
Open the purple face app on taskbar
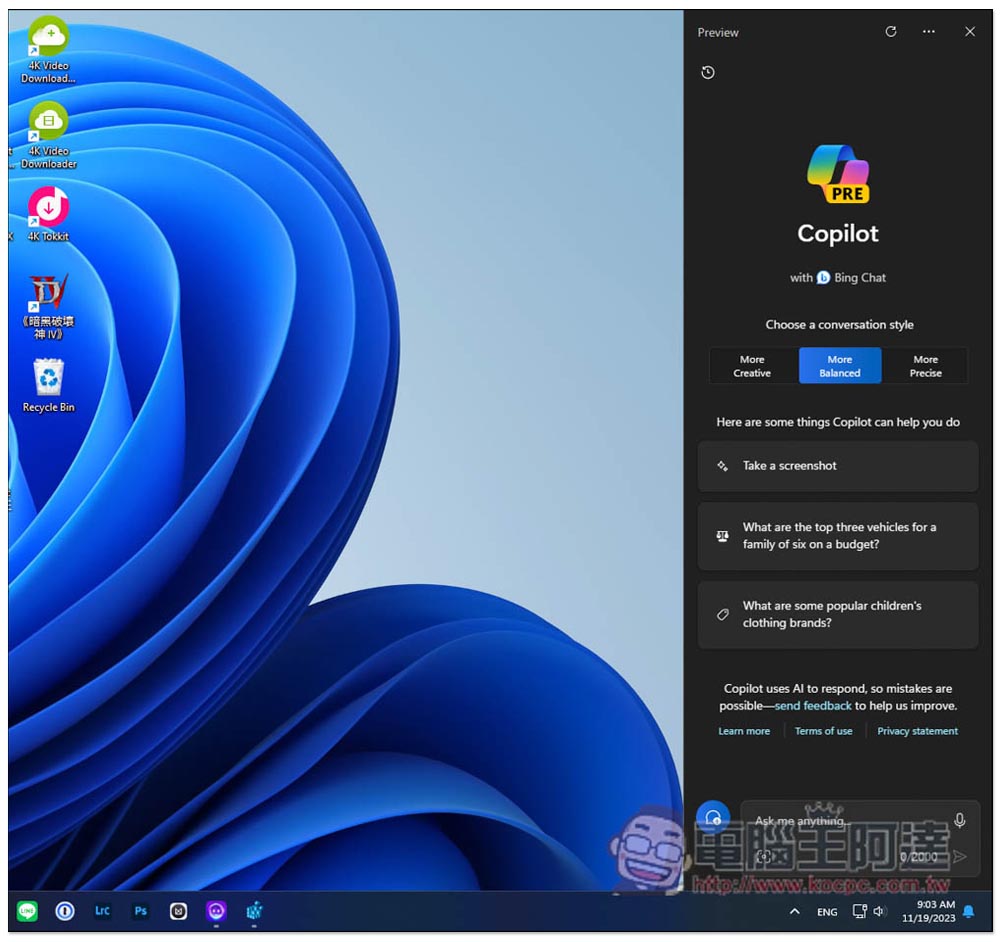216,911
